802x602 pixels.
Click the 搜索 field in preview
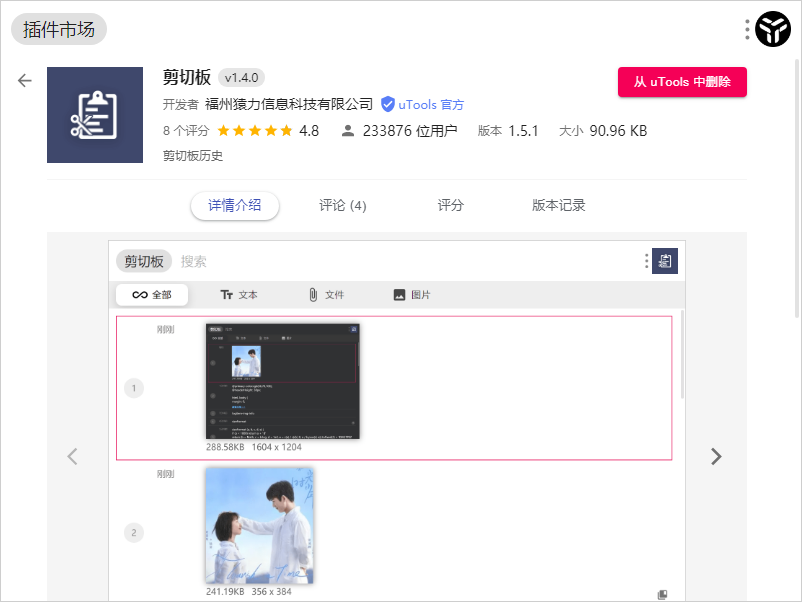point(193,261)
